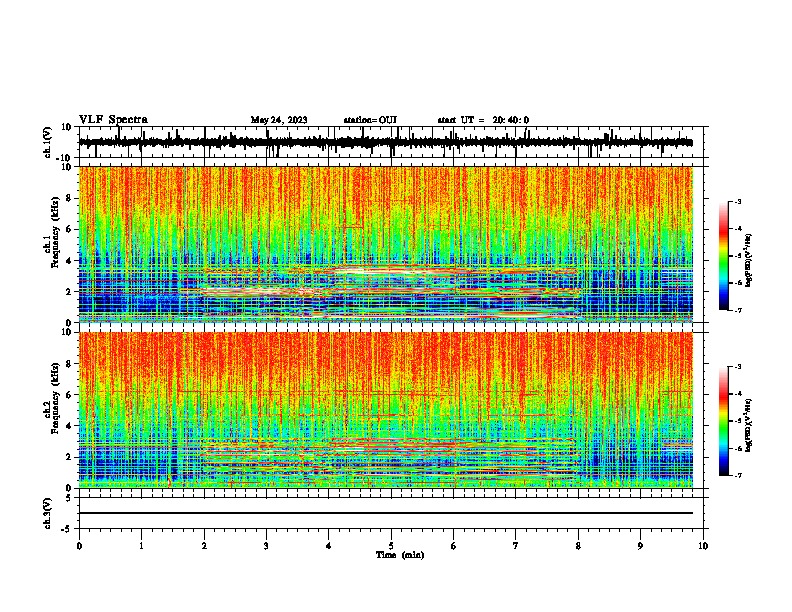792x612 pixels.
Task: Click the ch.1 voltage waveform trace
Action: [386, 142]
